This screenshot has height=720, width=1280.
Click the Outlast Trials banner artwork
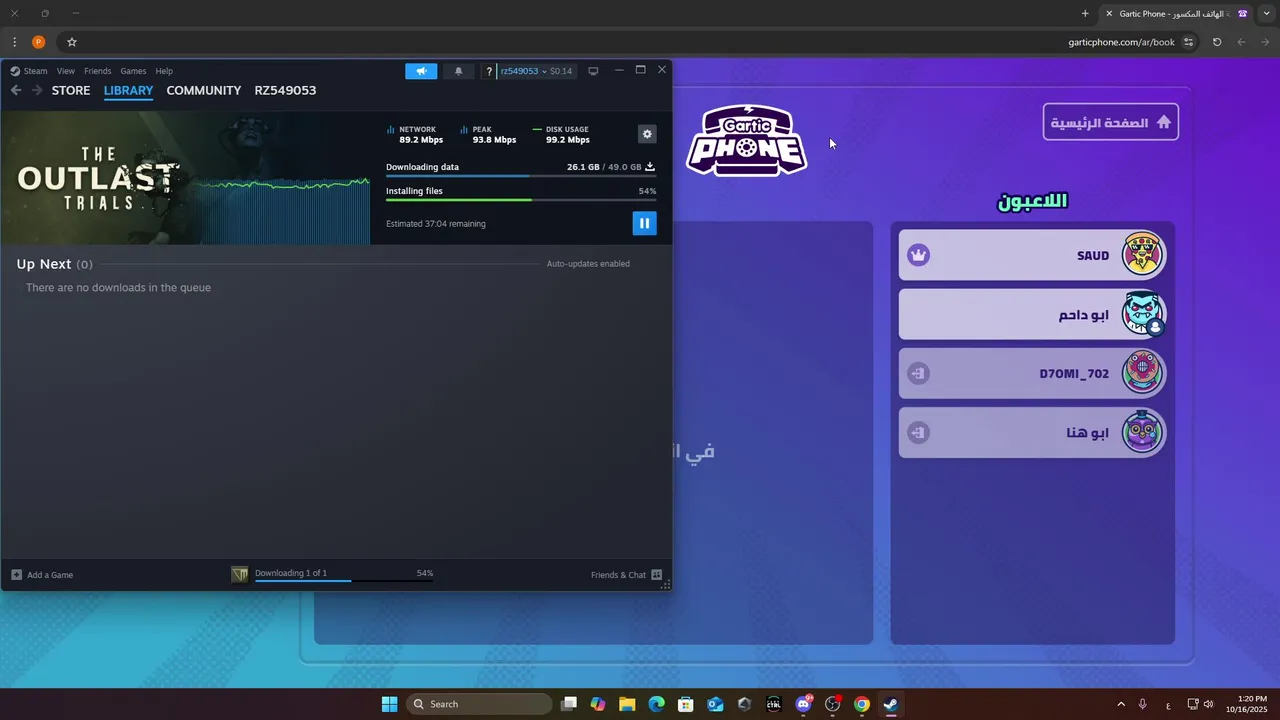tap(186, 178)
